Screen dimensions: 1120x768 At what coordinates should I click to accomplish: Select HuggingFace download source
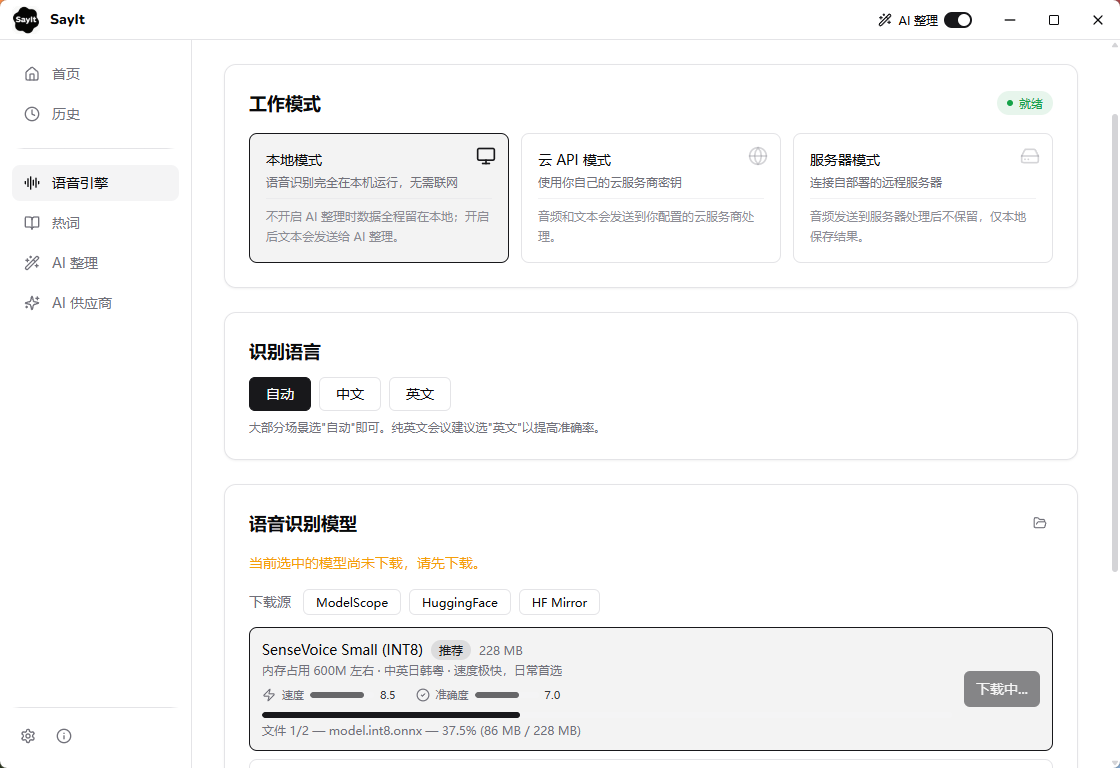pos(460,602)
